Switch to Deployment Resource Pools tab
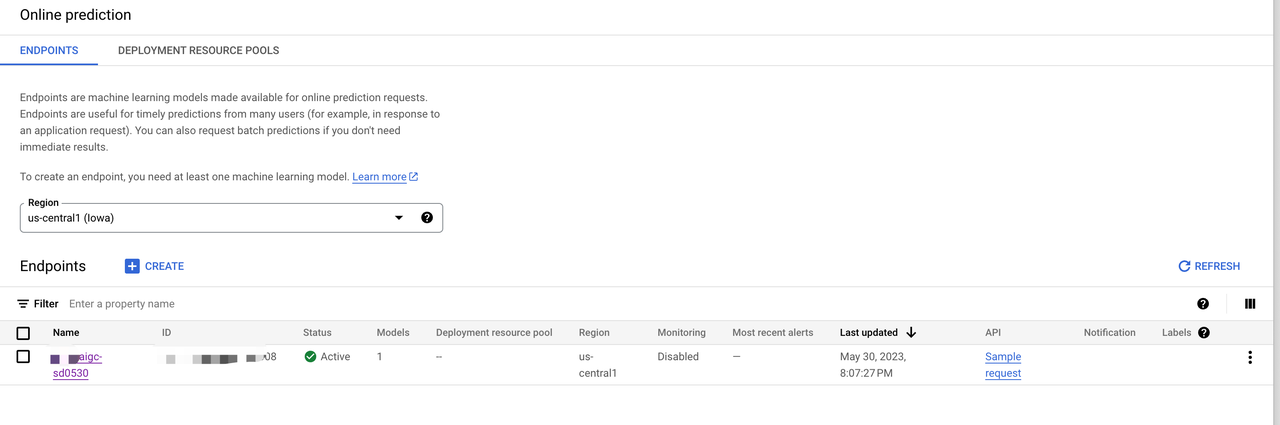 (x=198, y=50)
